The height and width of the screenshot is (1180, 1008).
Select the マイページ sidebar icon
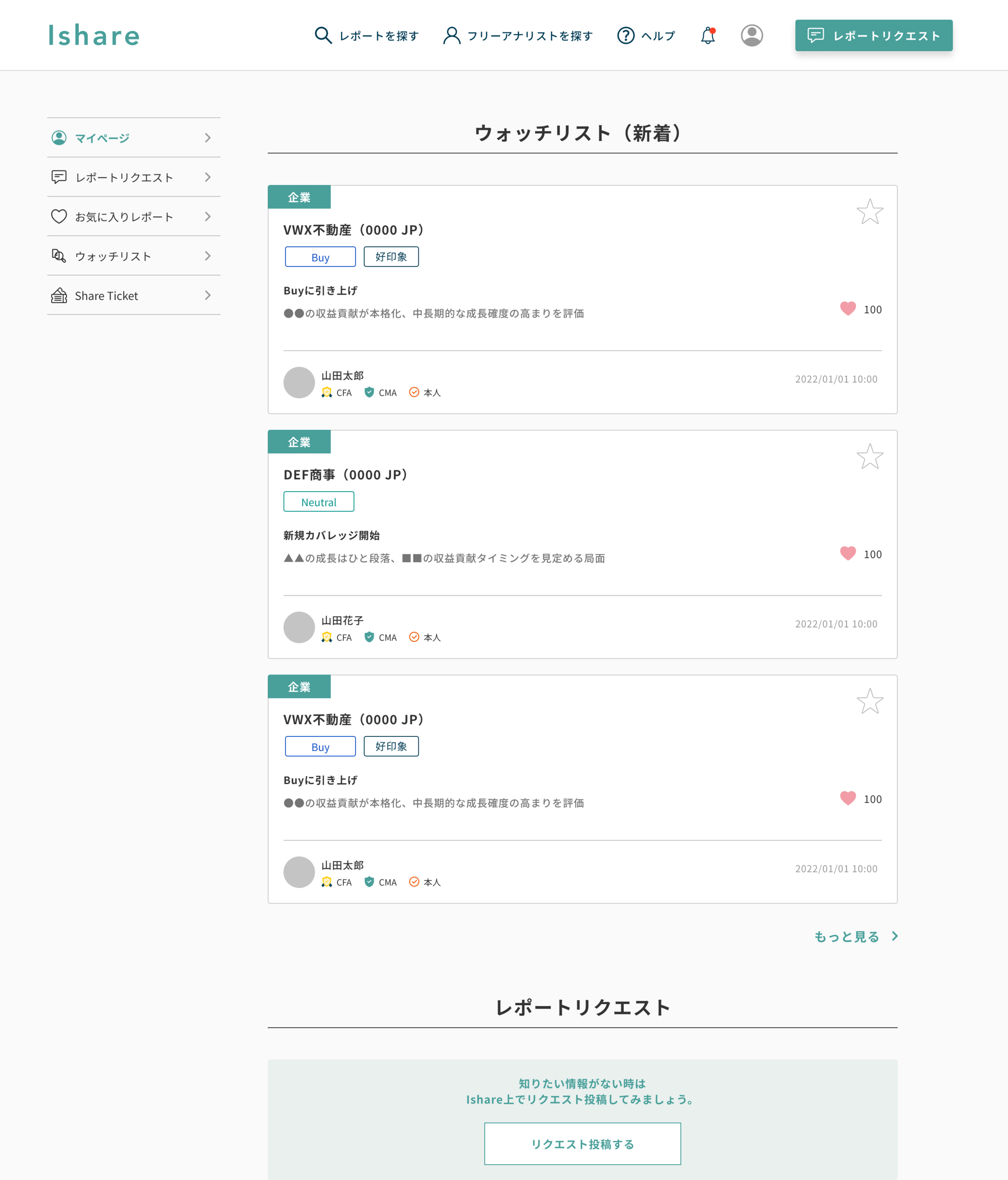click(x=59, y=137)
